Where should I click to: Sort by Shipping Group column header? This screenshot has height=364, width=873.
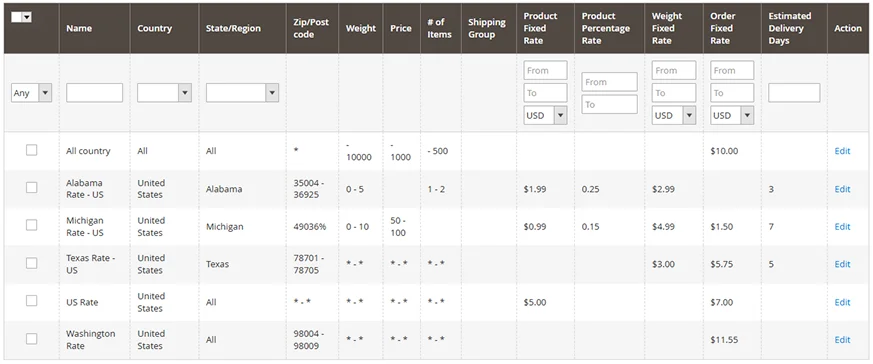487,28
